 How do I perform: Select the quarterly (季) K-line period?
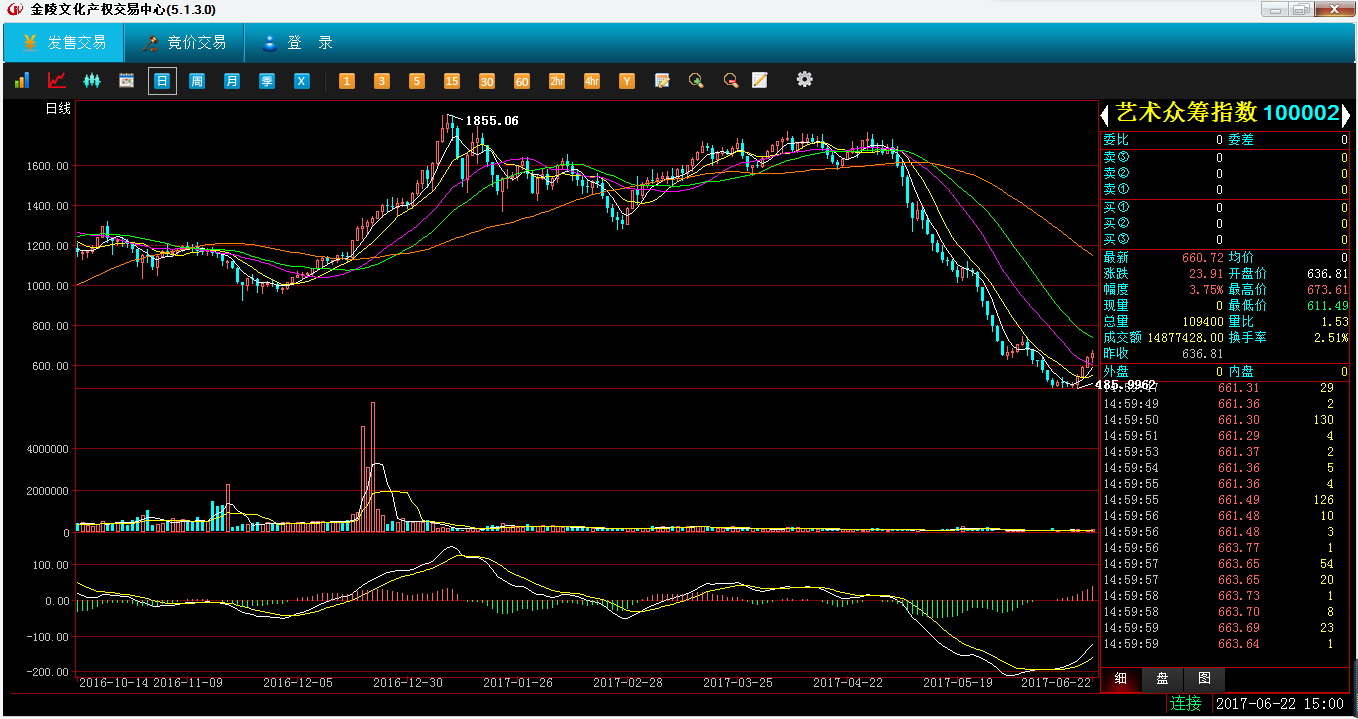267,81
